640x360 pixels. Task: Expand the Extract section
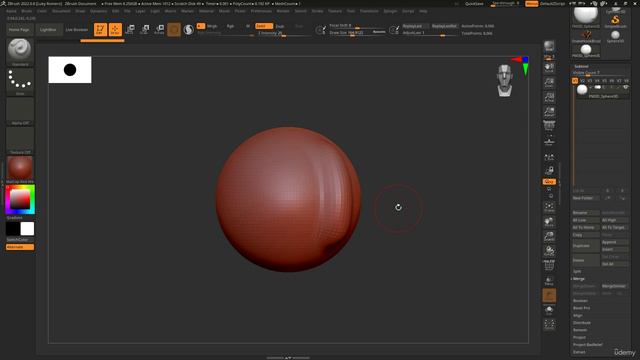click(579, 352)
